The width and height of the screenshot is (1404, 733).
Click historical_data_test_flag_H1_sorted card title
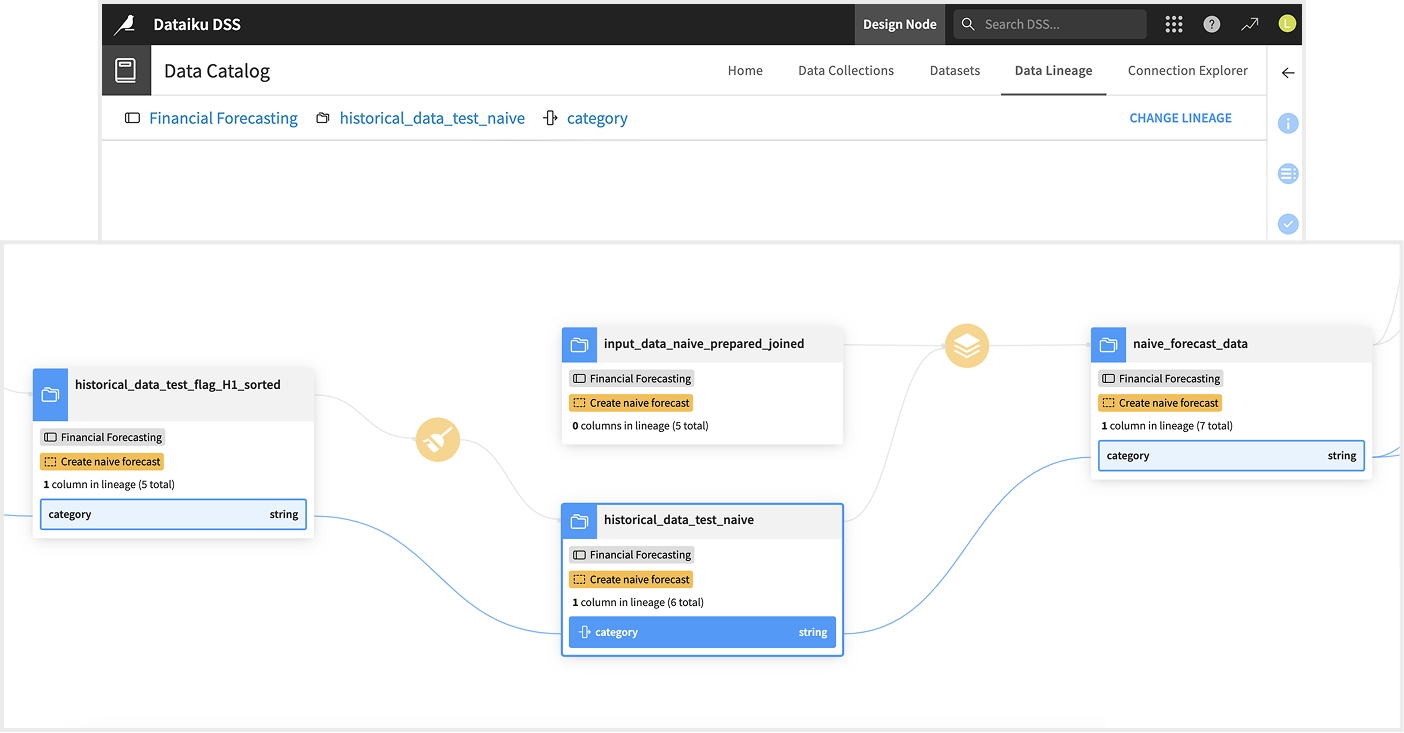[178, 384]
